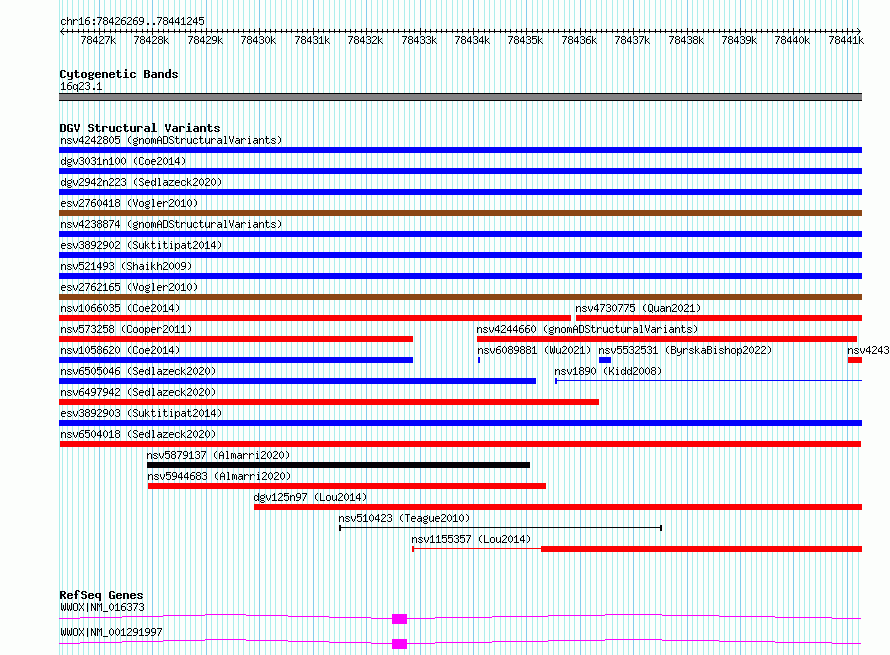This screenshot has width=890, height=655.
Task: Click the nsv6505046 (Sedlazeck2020) label
Action: [x=138, y=371]
